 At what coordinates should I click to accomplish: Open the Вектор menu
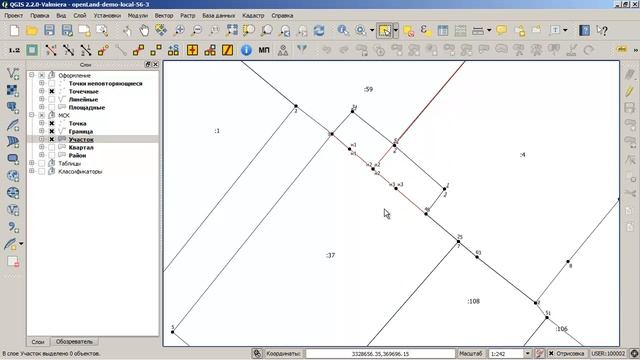[x=164, y=16]
